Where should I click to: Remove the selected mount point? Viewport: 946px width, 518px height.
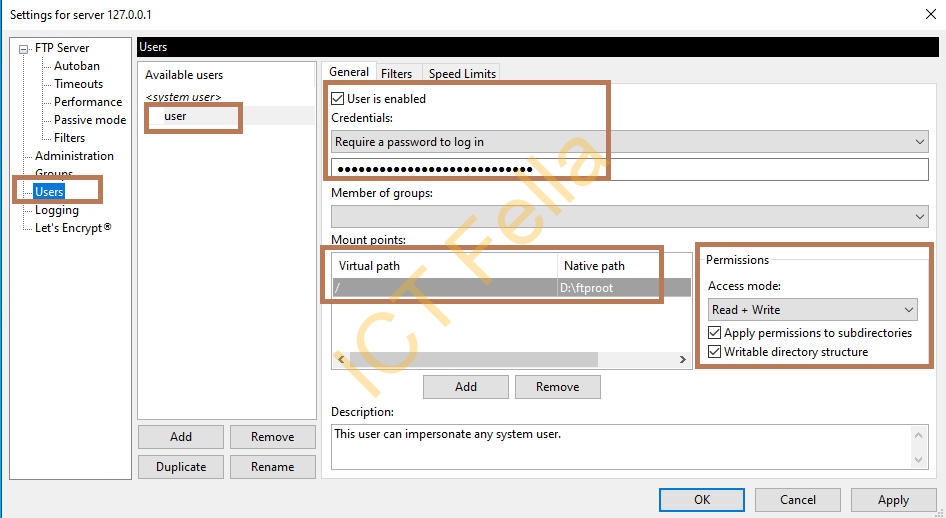(557, 387)
